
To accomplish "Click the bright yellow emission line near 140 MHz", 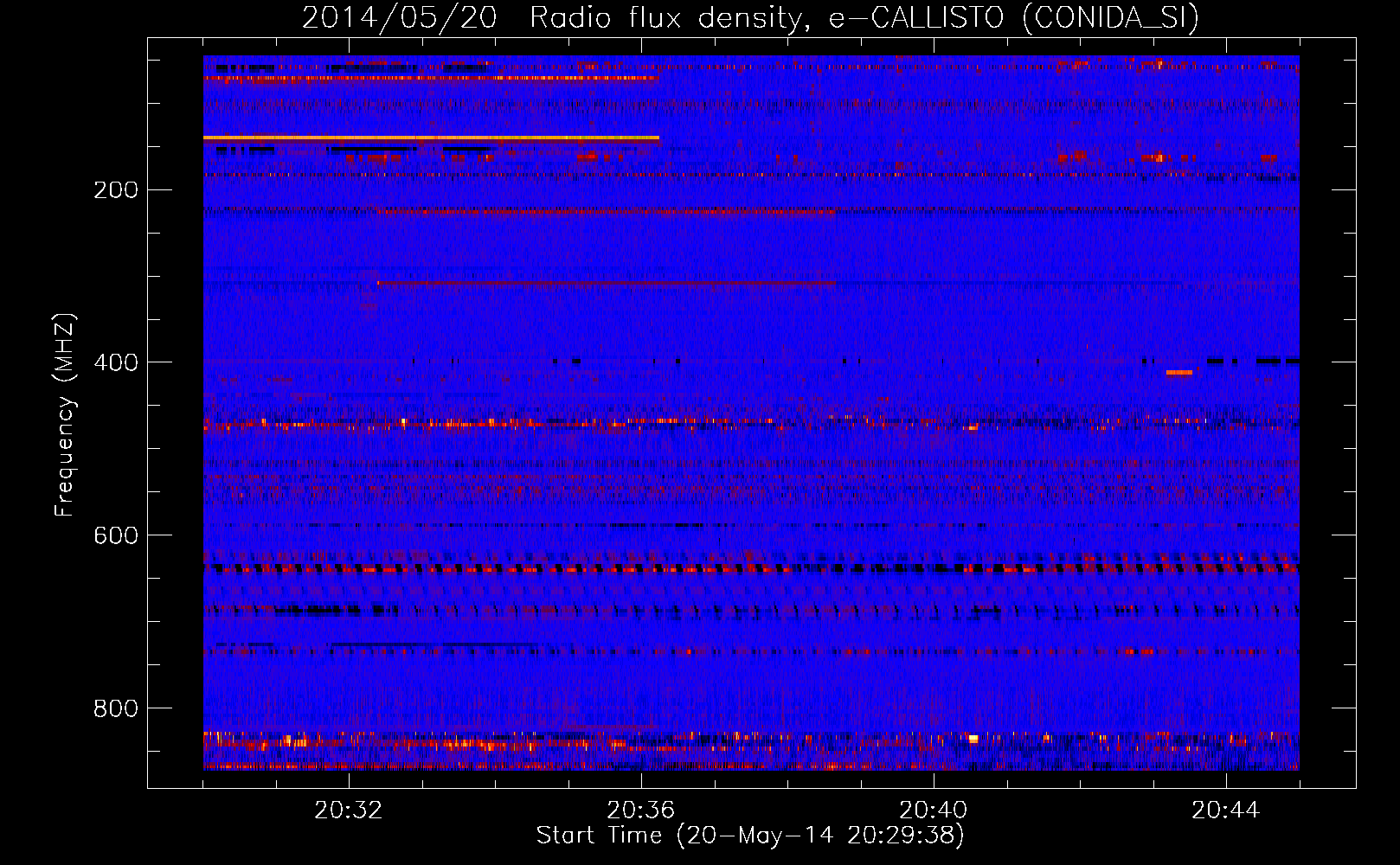I will coord(431,138).
